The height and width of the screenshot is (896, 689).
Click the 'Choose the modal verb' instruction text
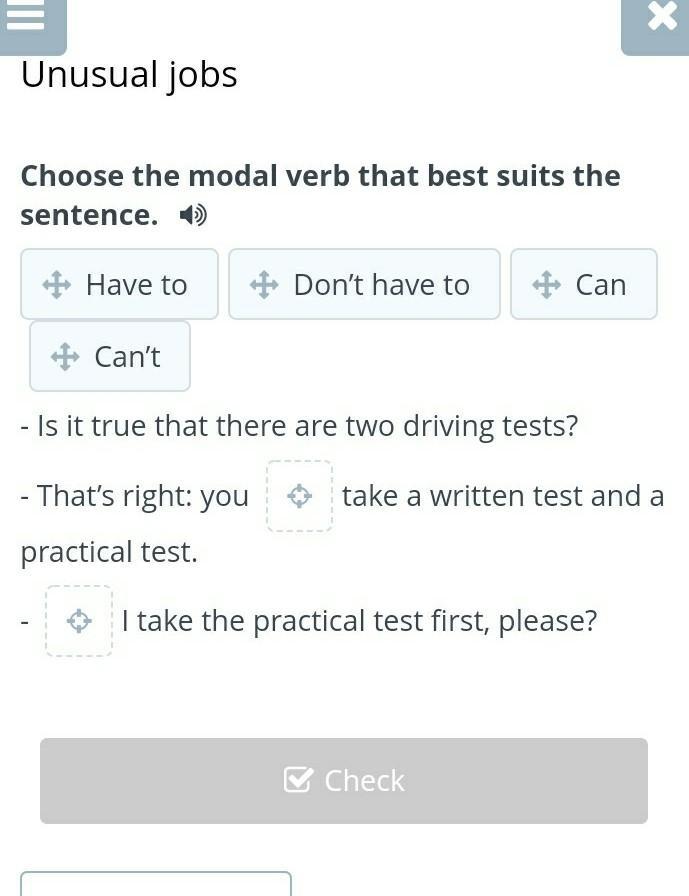pos(321,195)
